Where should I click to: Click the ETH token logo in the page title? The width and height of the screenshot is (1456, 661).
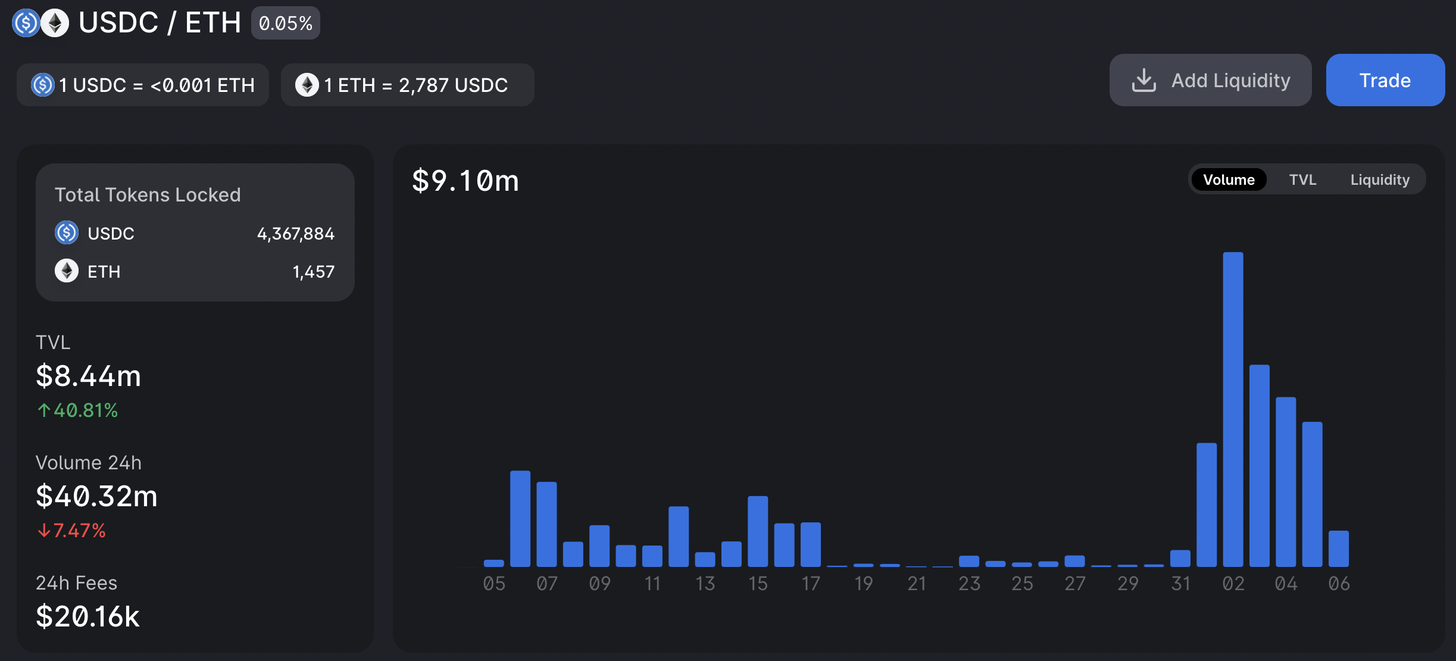point(54,23)
